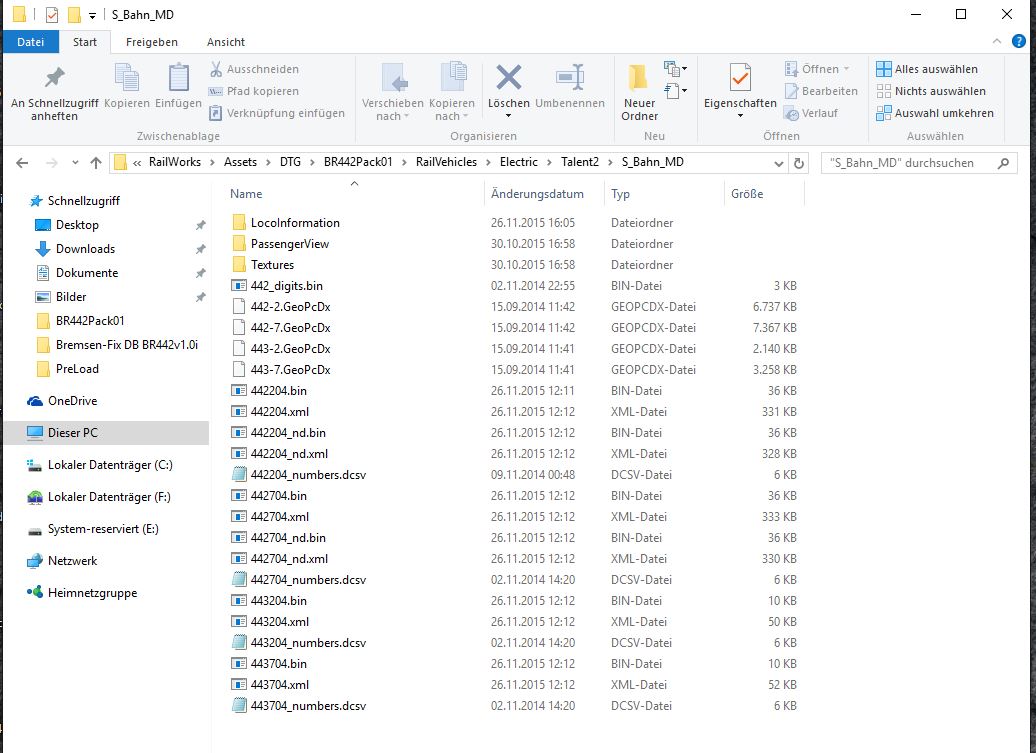This screenshot has width=1036, height=753.
Task: Click the back navigation arrow
Action: (23, 163)
